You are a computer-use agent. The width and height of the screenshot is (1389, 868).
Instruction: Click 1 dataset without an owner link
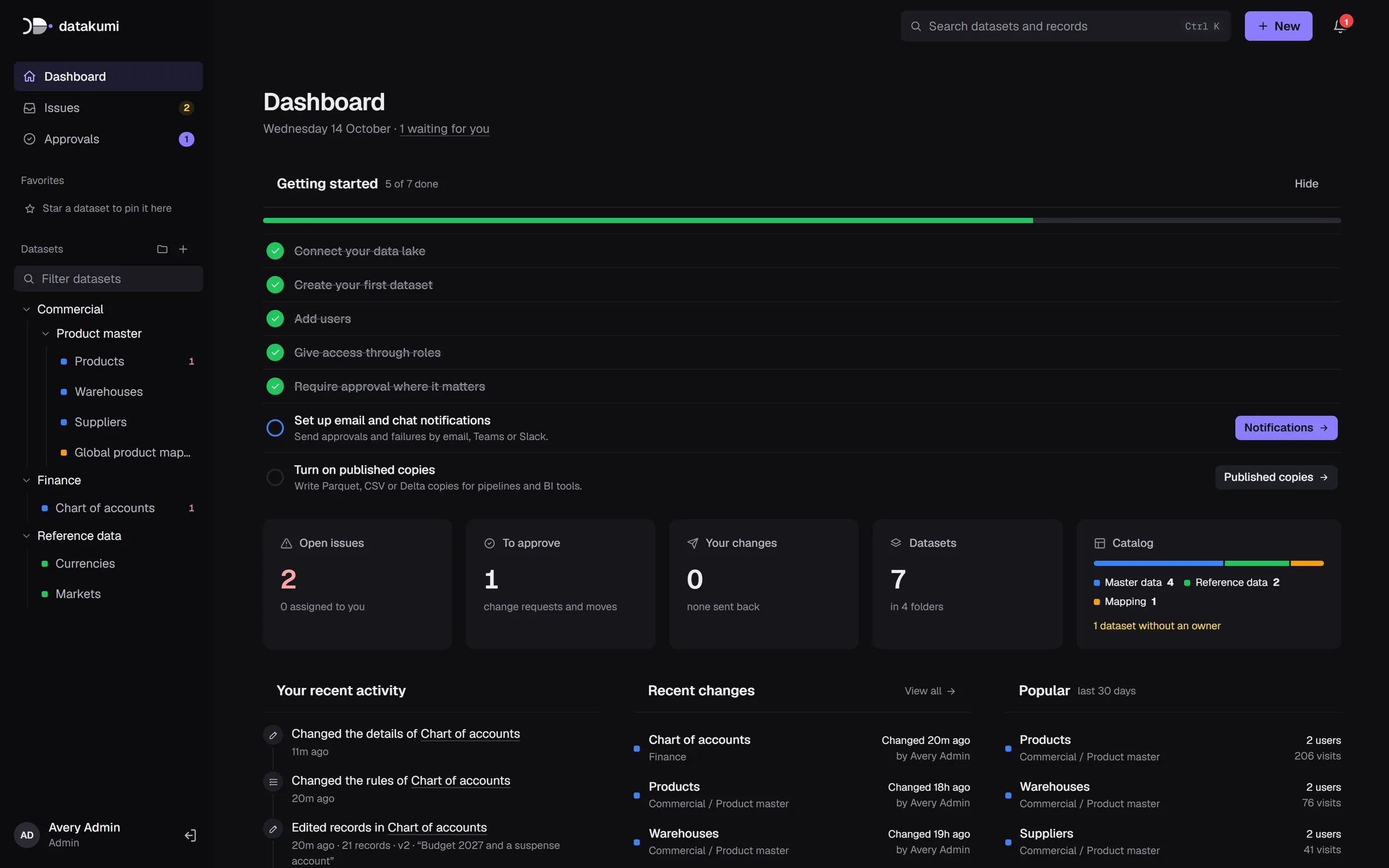tap(1156, 626)
